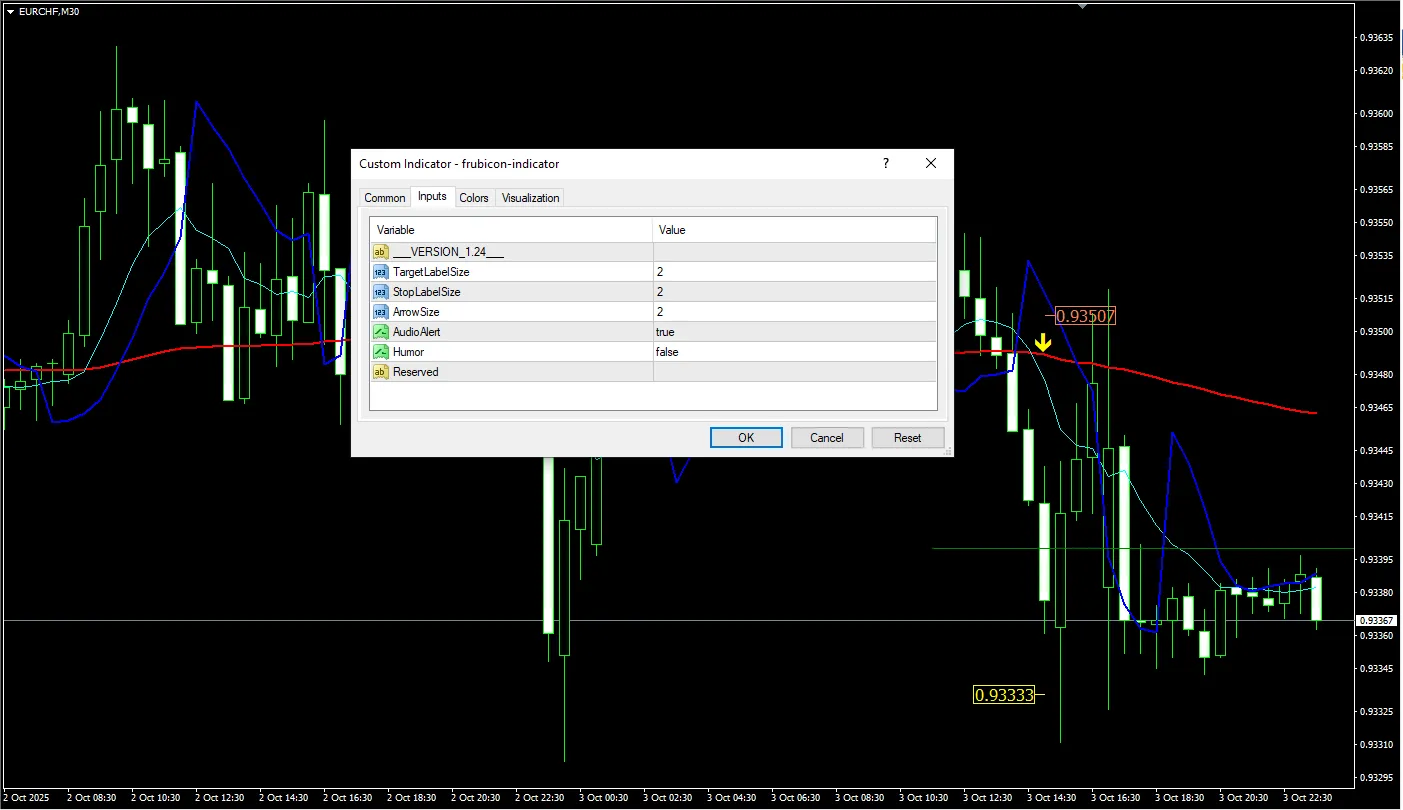The width and height of the screenshot is (1403, 810).
Task: Open the EURCHF,M30 chart menu triangle
Action: click(10, 11)
